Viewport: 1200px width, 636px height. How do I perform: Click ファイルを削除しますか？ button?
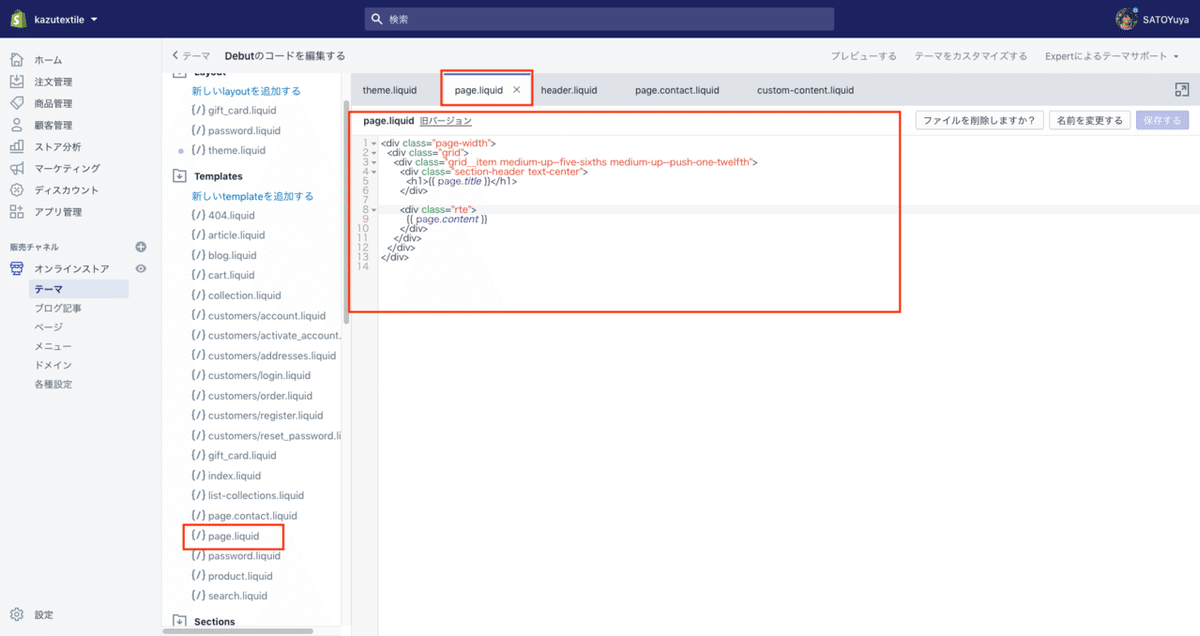(980, 120)
